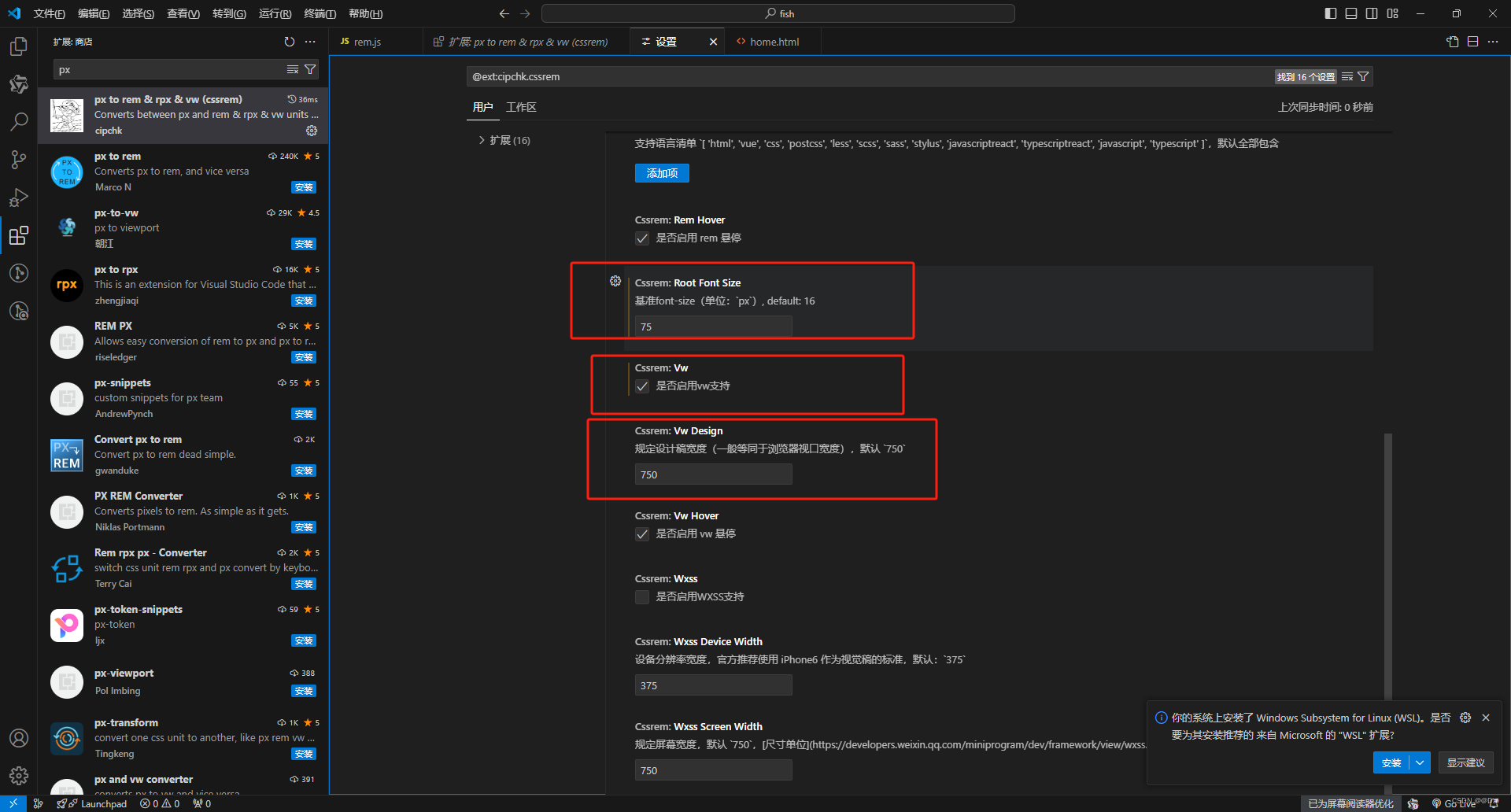Clear the settings search input
Image resolution: width=1511 pixels, height=812 pixels.
(1347, 76)
